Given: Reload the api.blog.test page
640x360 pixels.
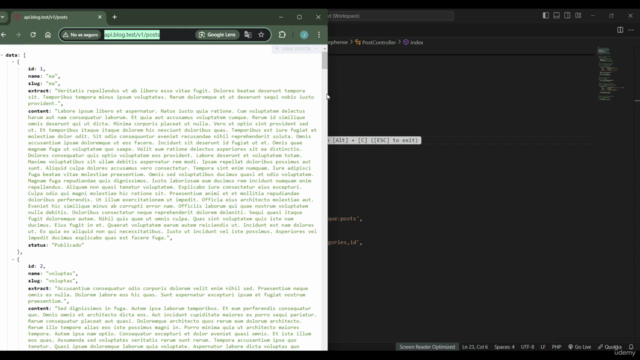Looking at the screenshot, I should click(x=33, y=35).
